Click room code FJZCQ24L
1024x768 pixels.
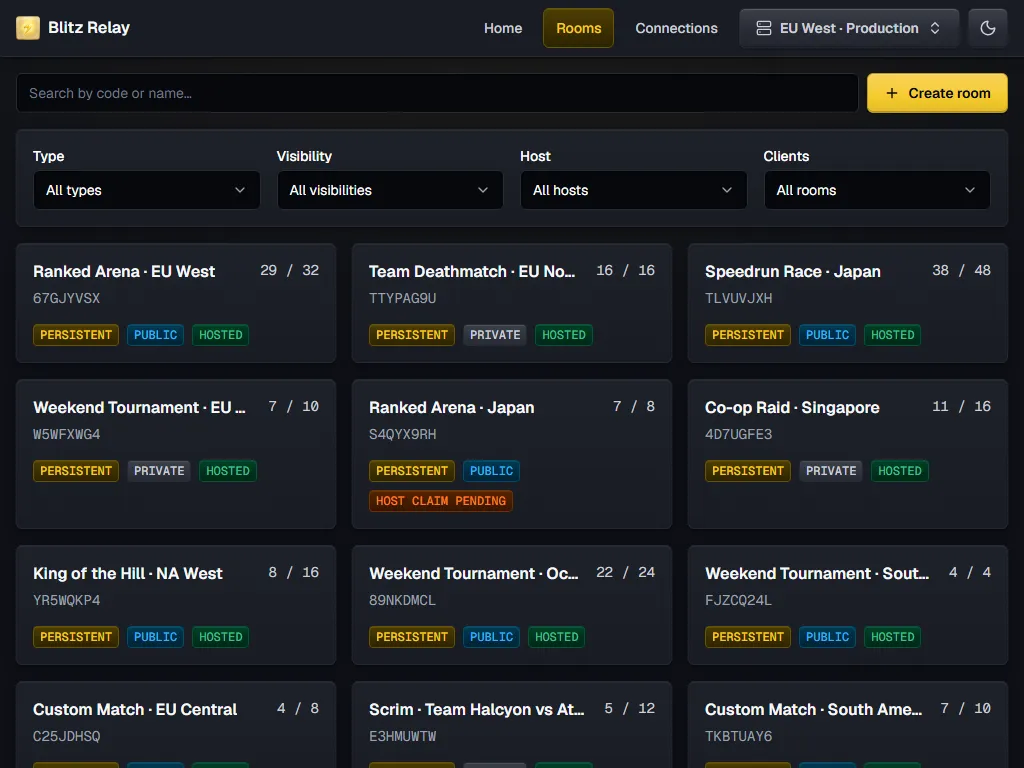point(738,600)
